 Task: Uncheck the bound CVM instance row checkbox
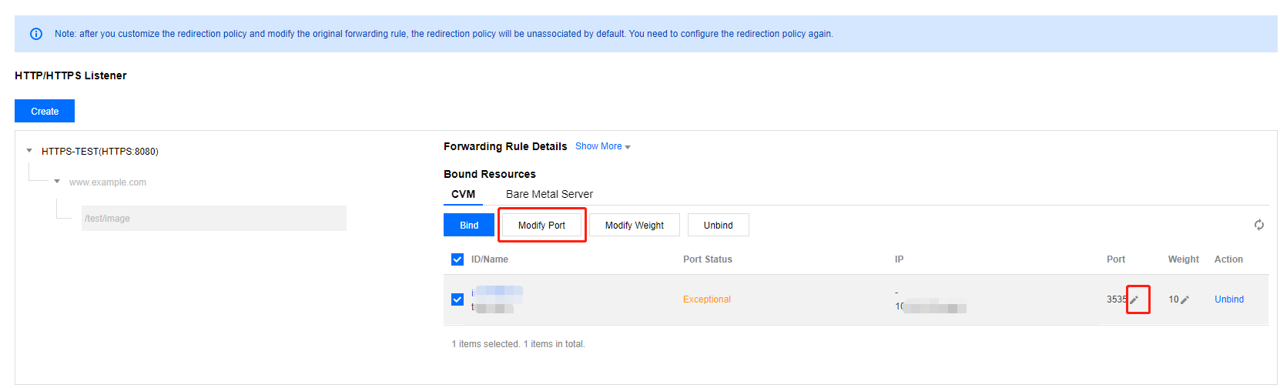tap(457, 299)
